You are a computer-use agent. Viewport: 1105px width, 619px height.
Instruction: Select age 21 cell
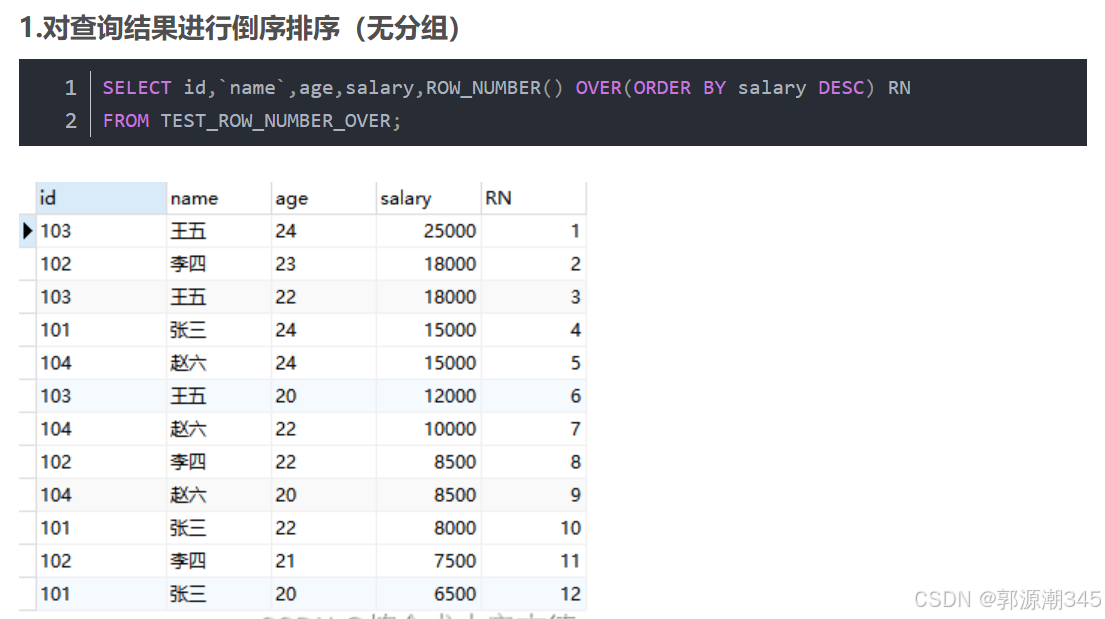[323, 560]
